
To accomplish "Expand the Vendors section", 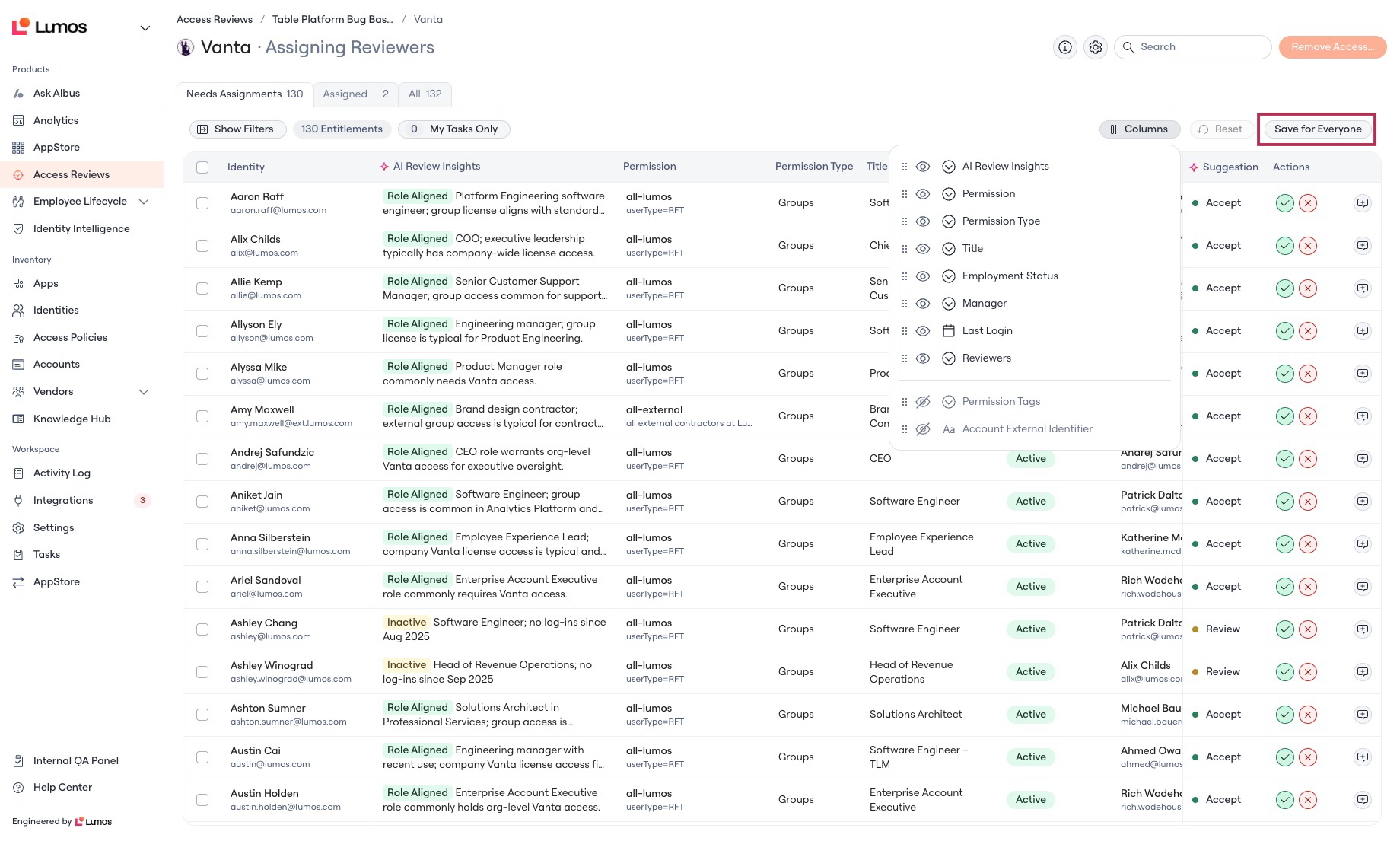I will pyautogui.click(x=144, y=392).
